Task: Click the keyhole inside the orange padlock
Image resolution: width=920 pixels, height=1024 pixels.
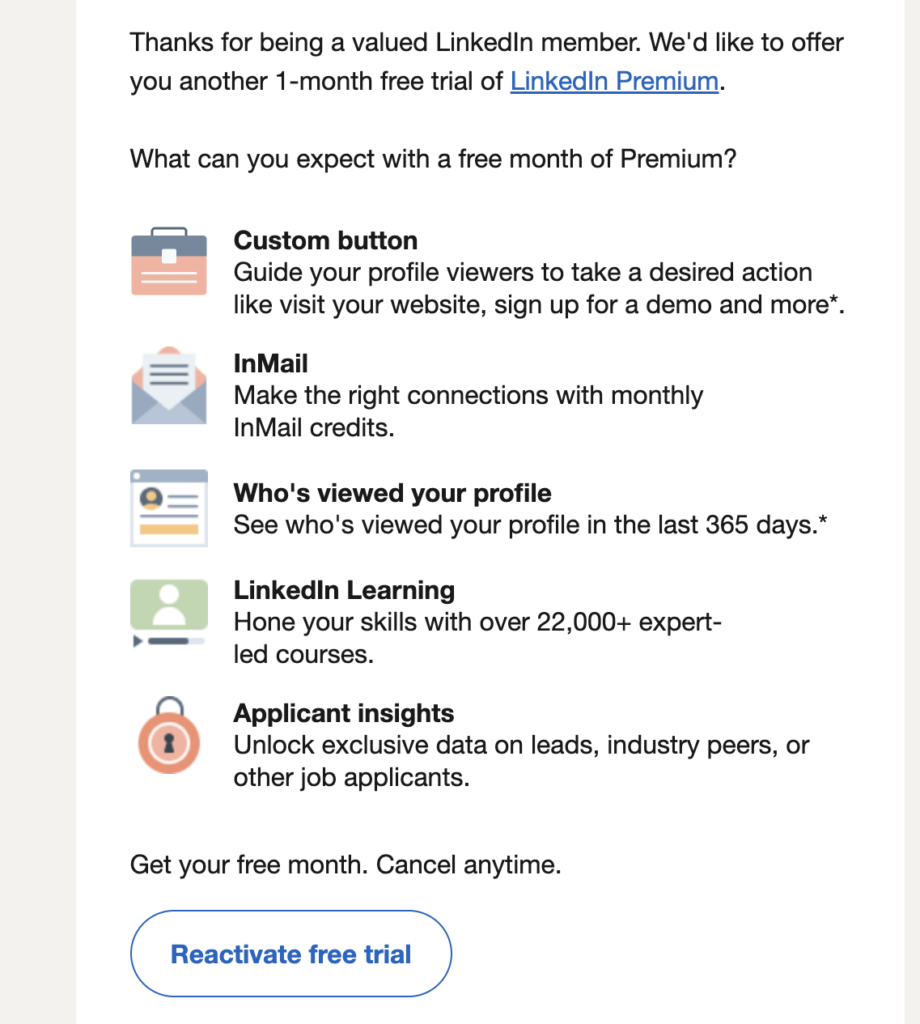Action: coord(168,741)
